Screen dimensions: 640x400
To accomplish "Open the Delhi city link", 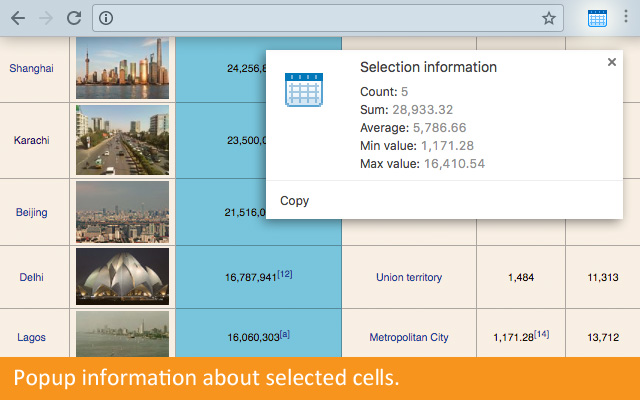I will (31, 277).
